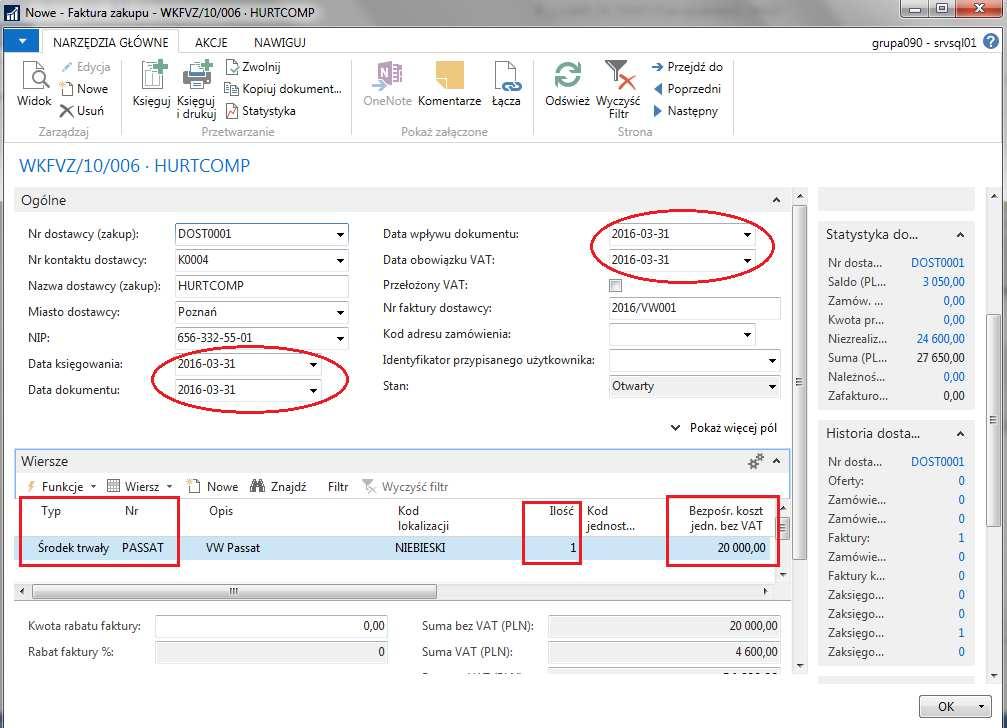Open Data wpływu dokumentu dropdown

tap(747, 234)
